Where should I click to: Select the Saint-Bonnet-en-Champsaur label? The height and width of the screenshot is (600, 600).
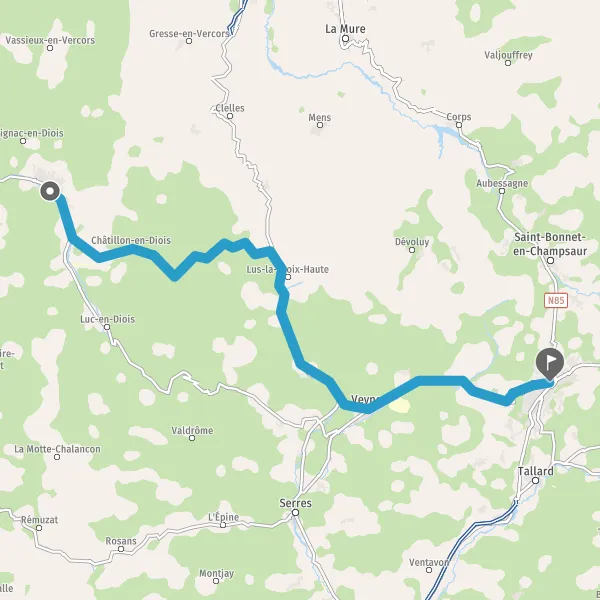550,244
